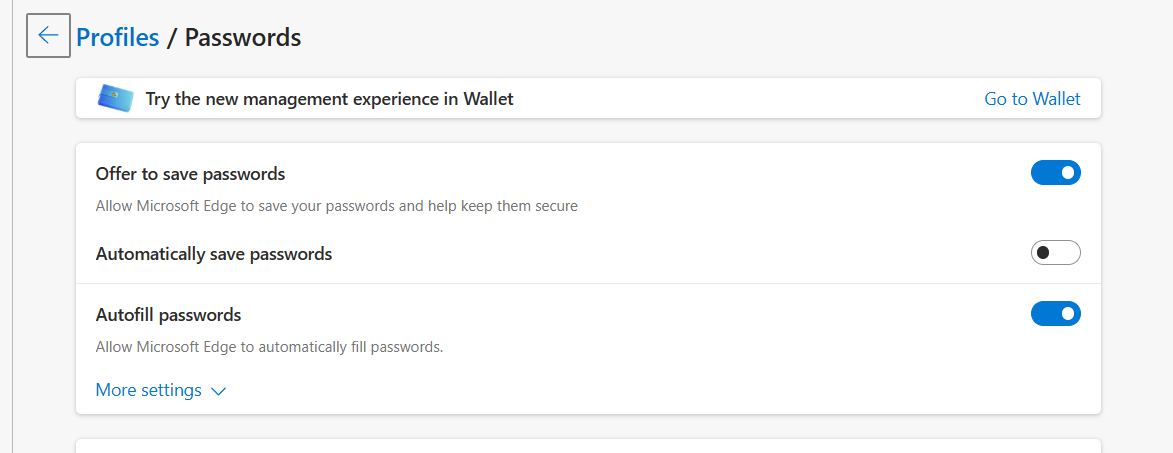The image size is (1173, 453).
Task: Select the Autofill passwords label
Action: [x=168, y=315]
